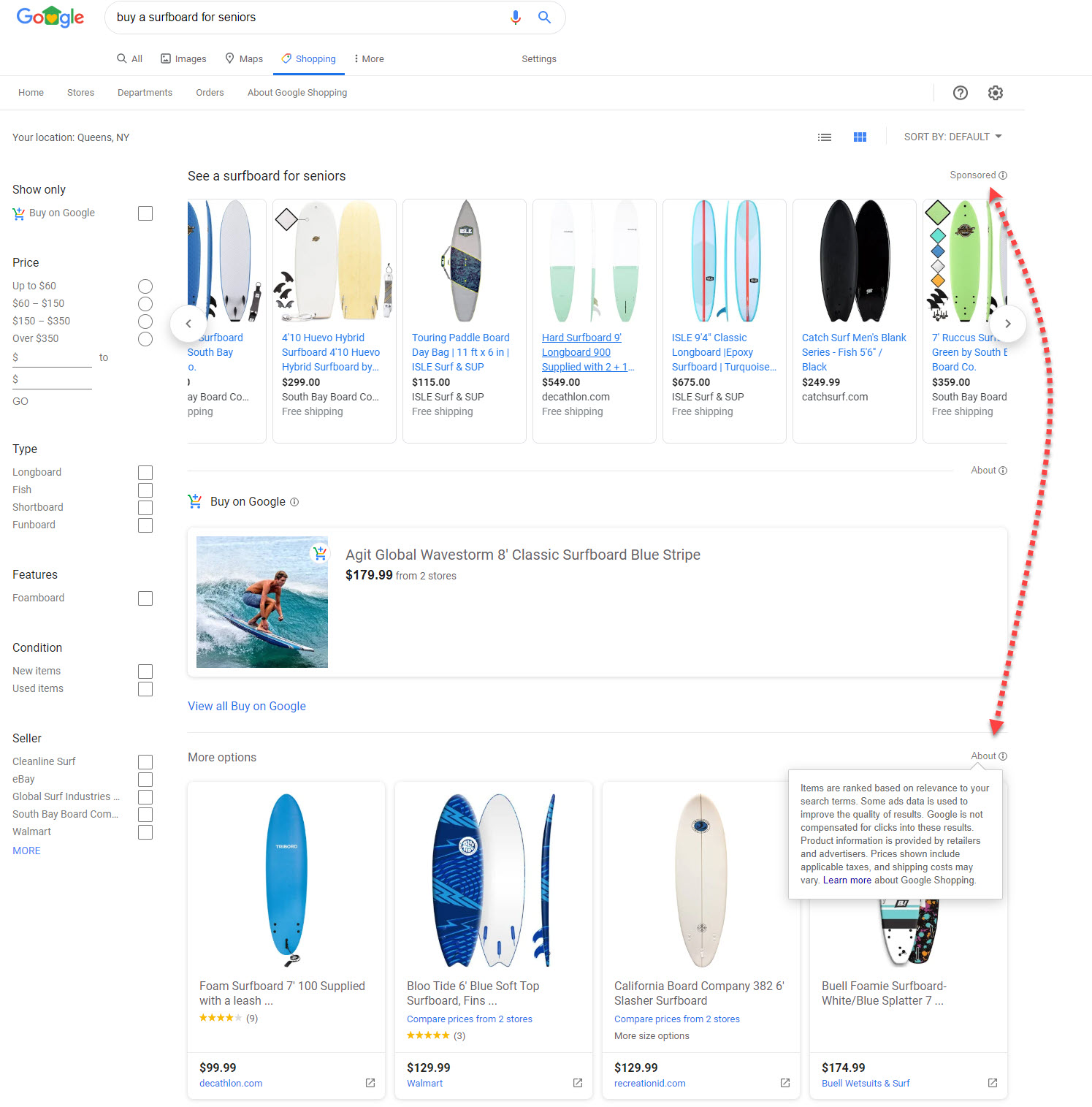Click View all Buy on Google link
The image size is (1092, 1107).
[x=247, y=706]
